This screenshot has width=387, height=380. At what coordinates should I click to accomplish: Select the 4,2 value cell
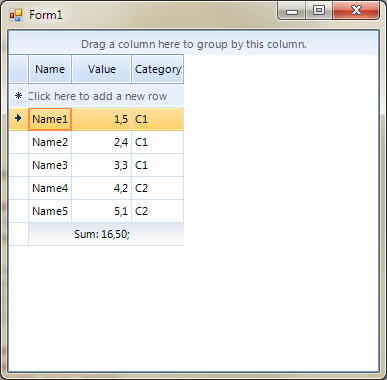(101, 188)
